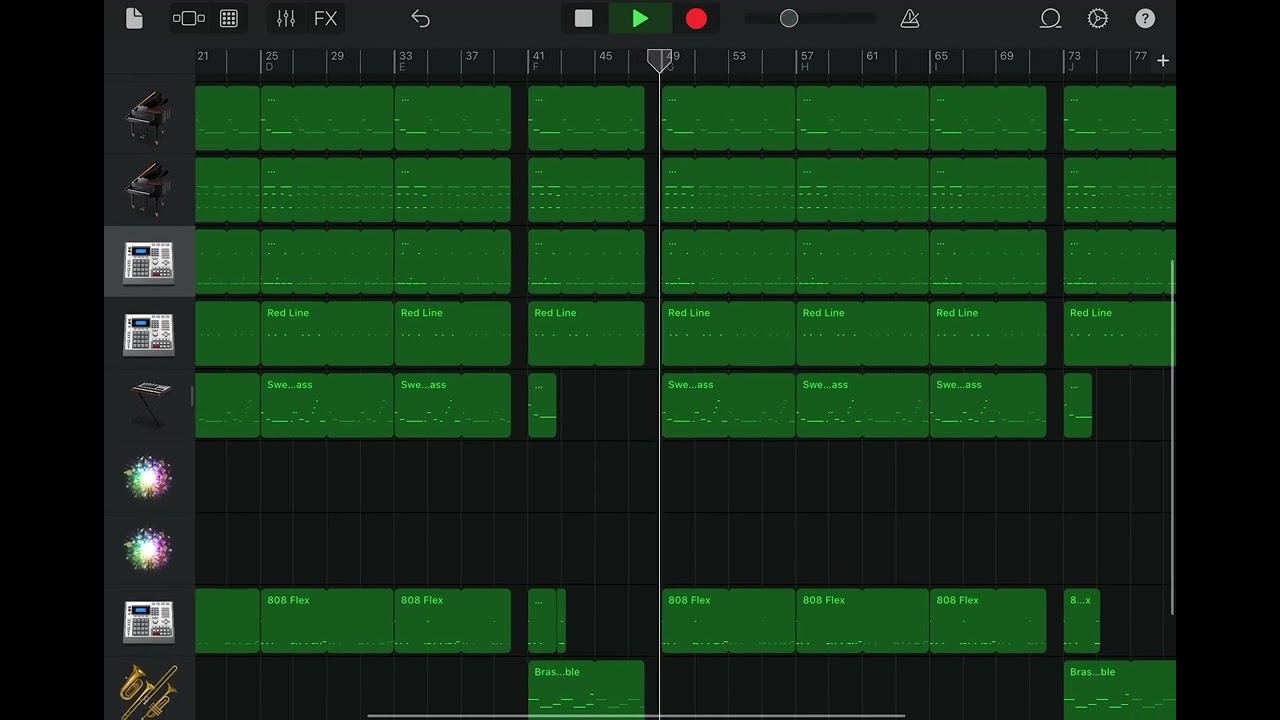This screenshot has width=1280, height=720.
Task: Open the Live Loops grid view
Action: point(229,19)
